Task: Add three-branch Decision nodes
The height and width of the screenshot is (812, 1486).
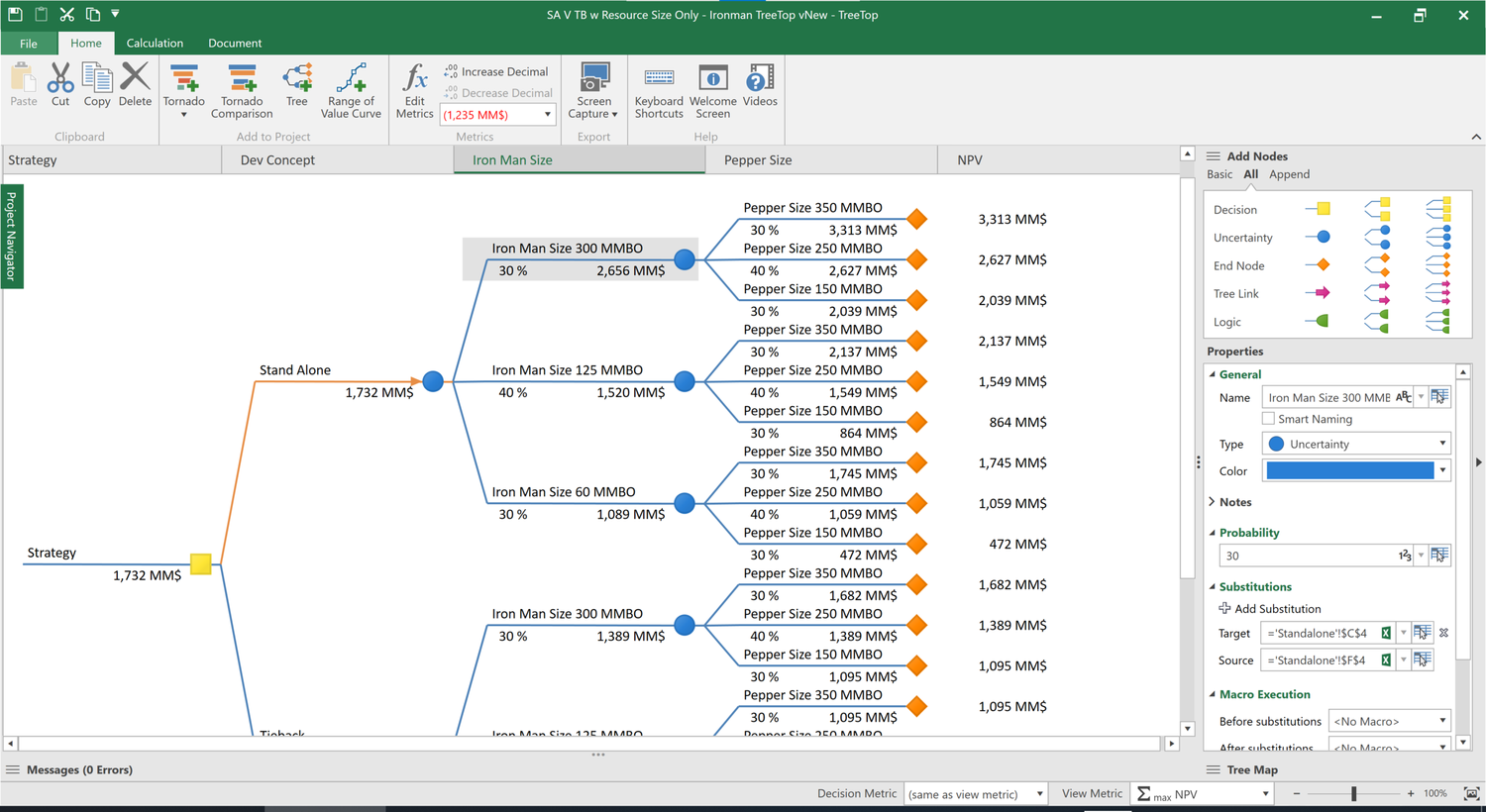Action: 1438,209
